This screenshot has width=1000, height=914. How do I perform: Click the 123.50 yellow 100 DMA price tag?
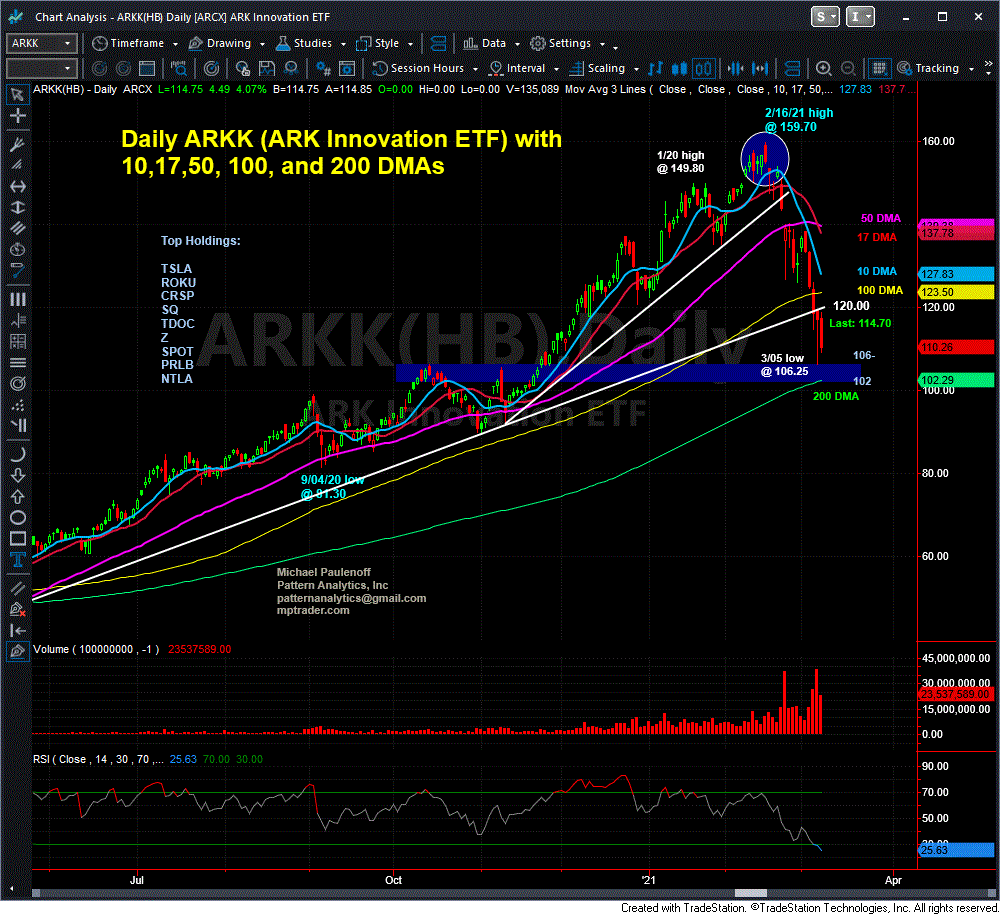[x=955, y=292]
